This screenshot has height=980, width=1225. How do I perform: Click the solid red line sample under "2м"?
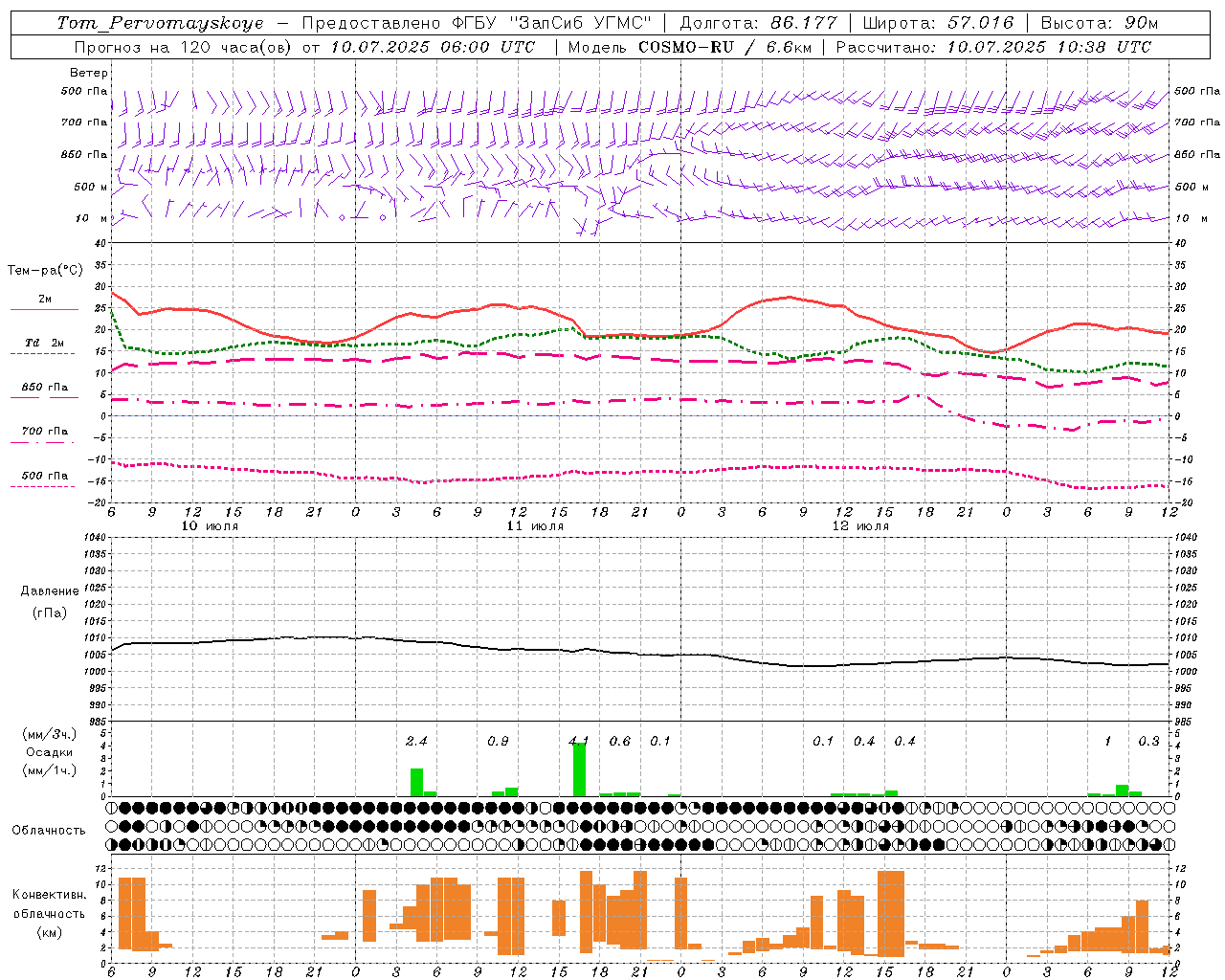pyautogui.click(x=44, y=310)
